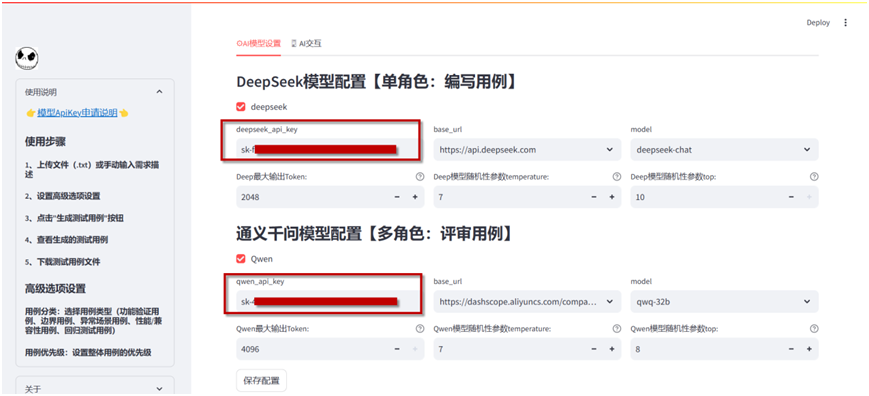Click the skull avatar logo
869x396 pixels.
(27, 58)
